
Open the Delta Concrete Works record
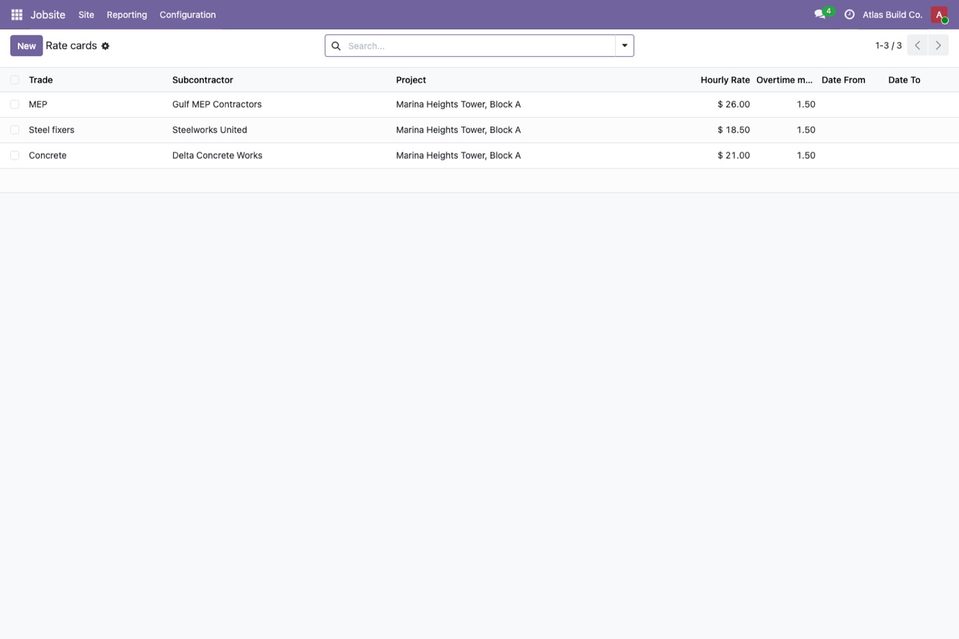[217, 155]
